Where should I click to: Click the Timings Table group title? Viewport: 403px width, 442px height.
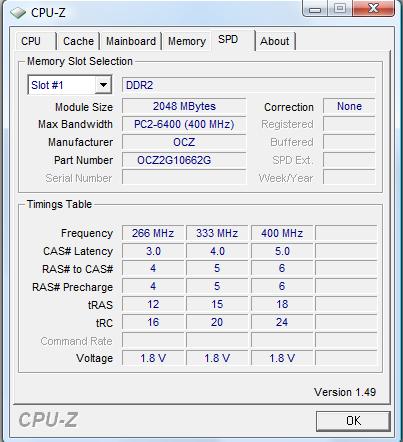click(59, 204)
